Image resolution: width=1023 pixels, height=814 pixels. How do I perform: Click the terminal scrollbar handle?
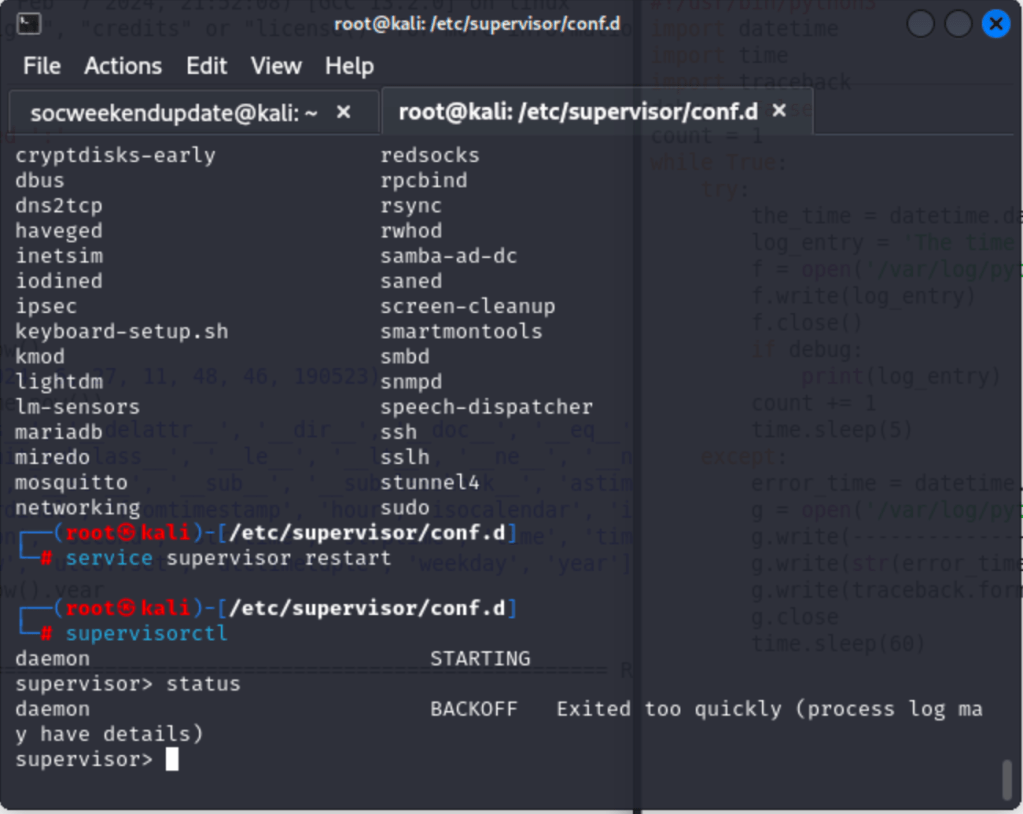click(1006, 781)
